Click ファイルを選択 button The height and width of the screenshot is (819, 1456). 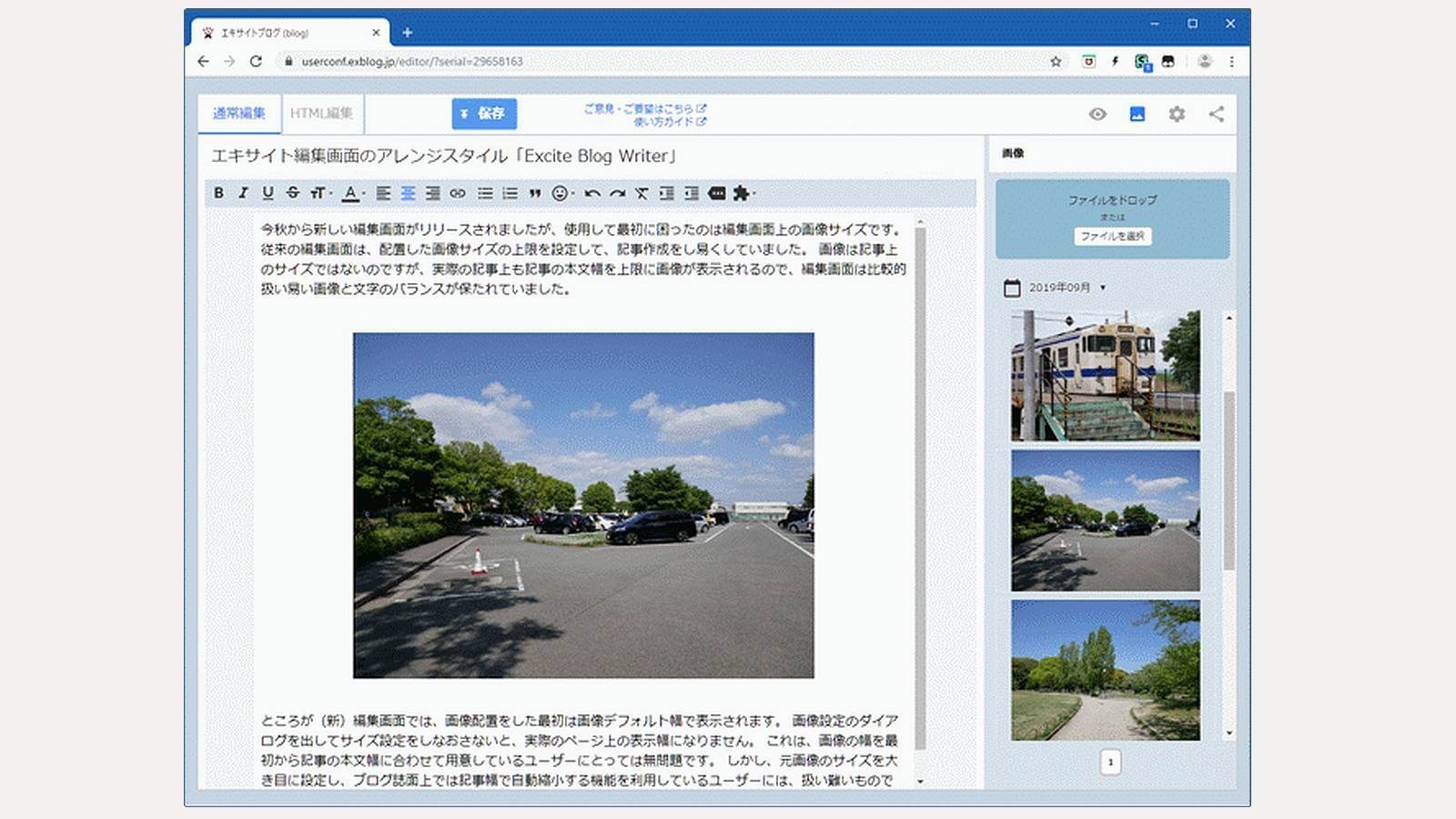pos(1112,236)
